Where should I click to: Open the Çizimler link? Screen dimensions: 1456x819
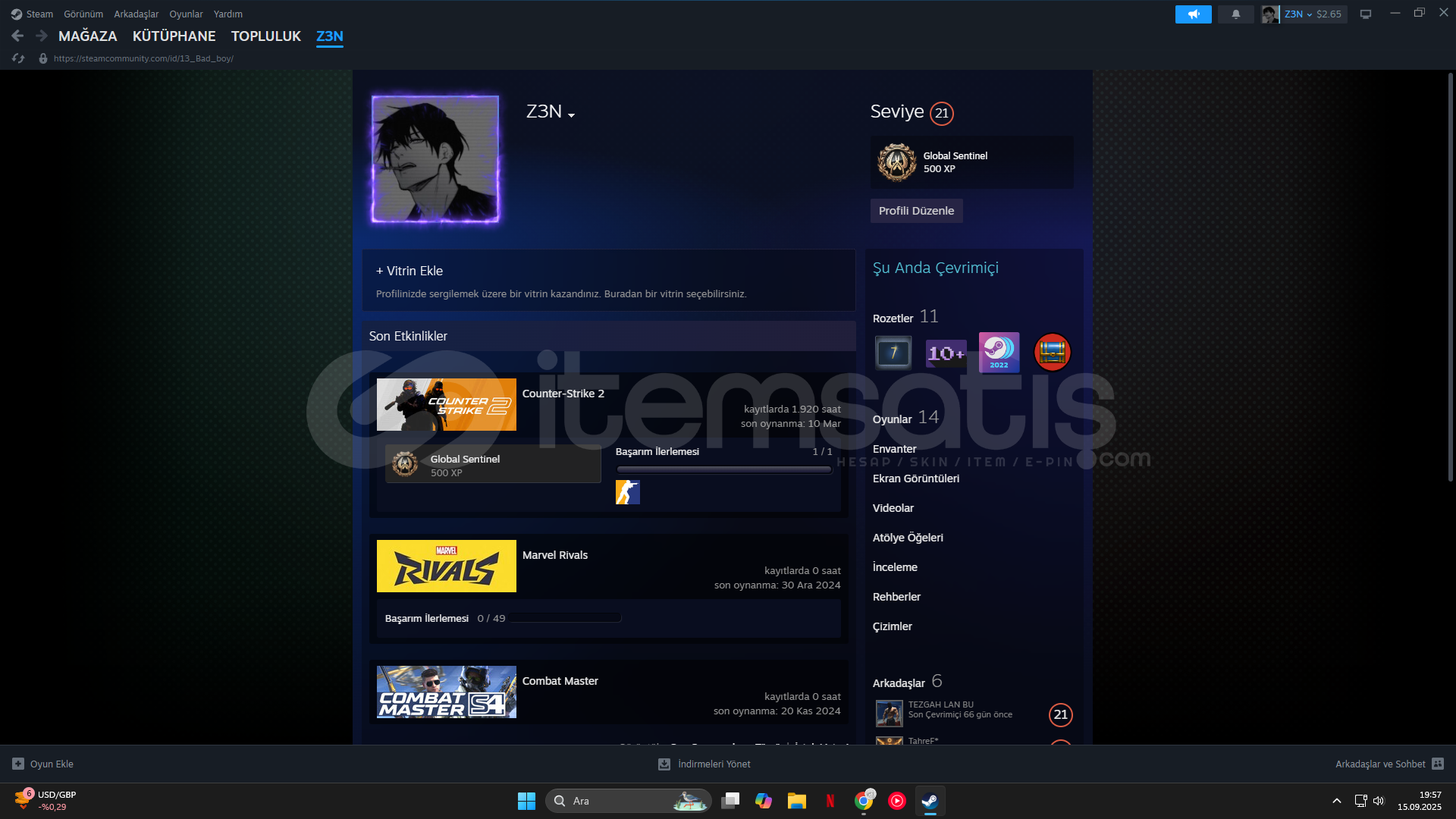pos(893,626)
